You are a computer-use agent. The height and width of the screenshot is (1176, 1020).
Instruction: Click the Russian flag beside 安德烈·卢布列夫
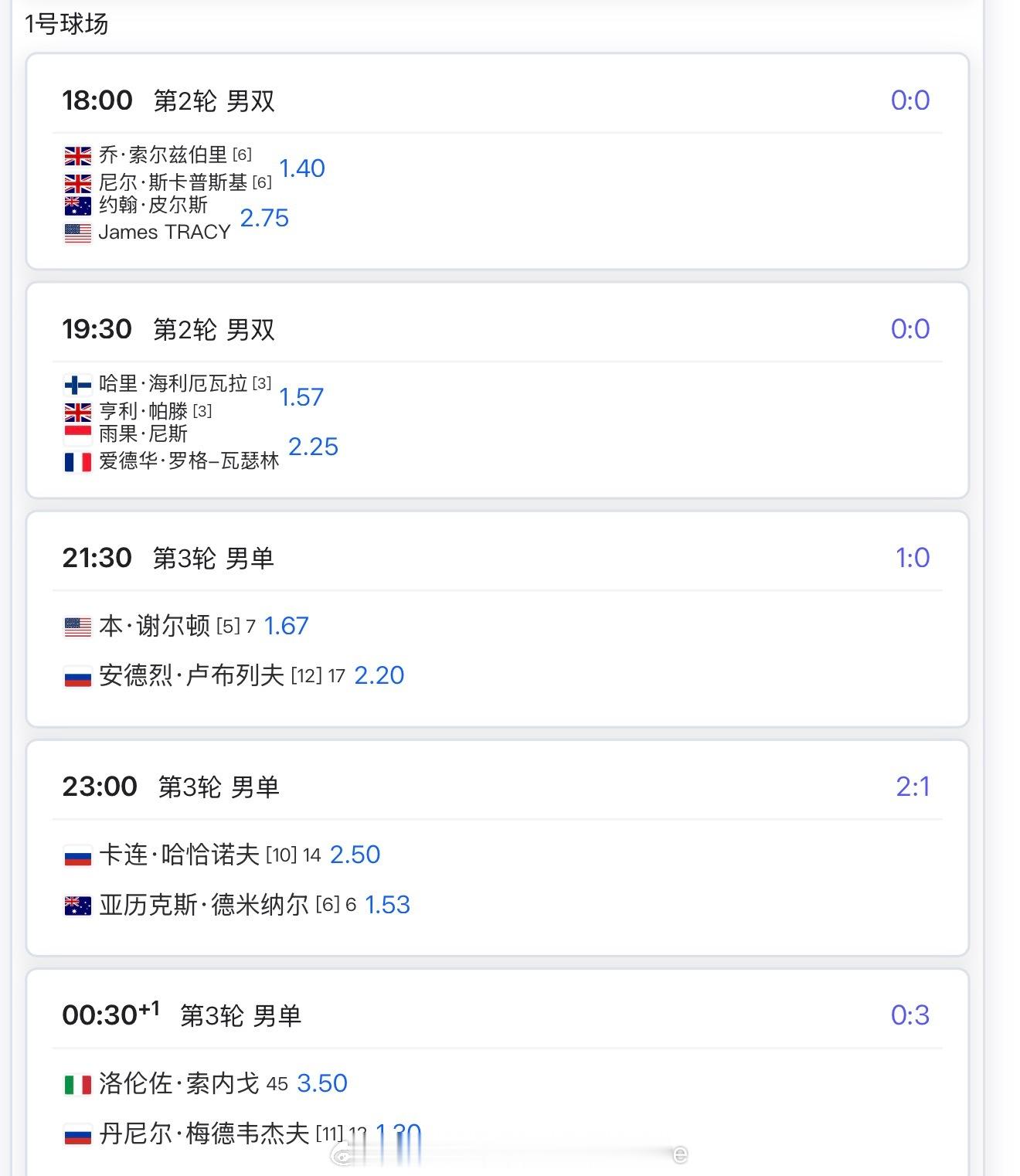77,677
